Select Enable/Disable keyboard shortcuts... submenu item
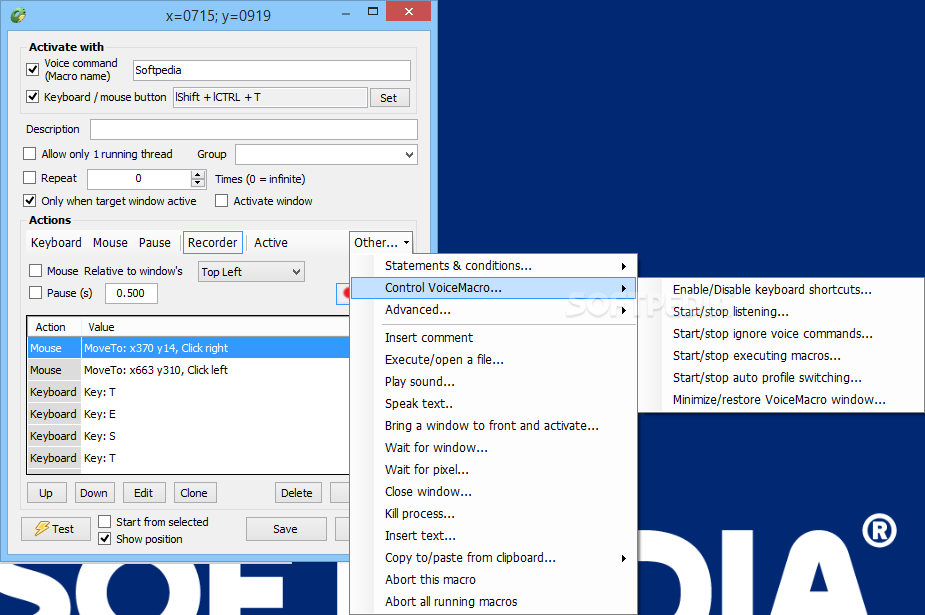Image resolution: width=925 pixels, height=615 pixels. (781, 290)
